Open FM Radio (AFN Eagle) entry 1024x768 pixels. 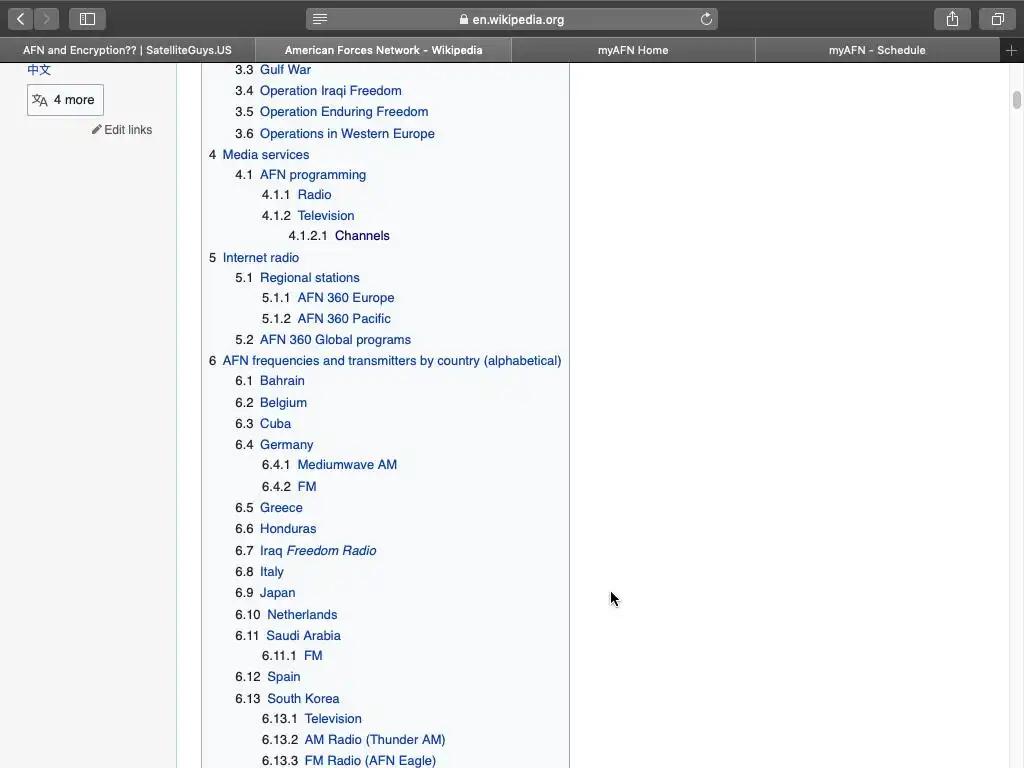coord(370,761)
